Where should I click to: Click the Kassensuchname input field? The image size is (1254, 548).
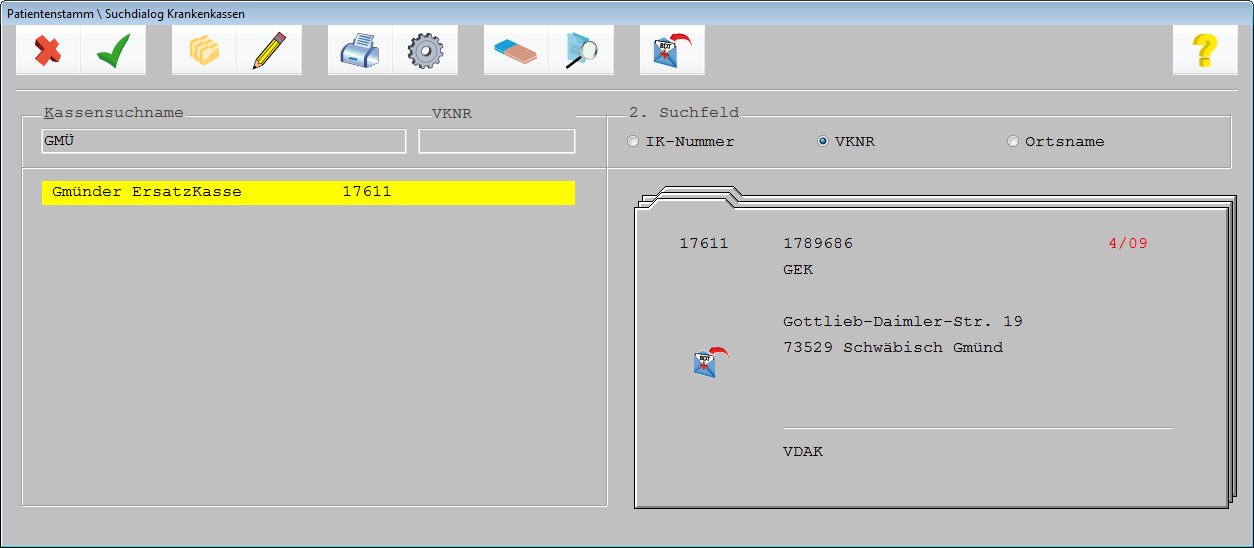click(224, 141)
